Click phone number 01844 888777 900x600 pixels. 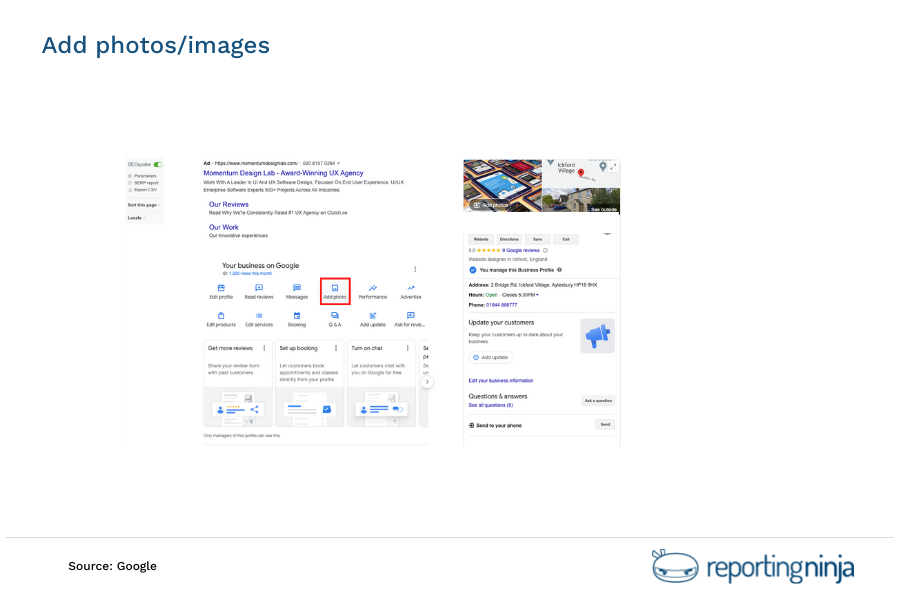coord(501,305)
